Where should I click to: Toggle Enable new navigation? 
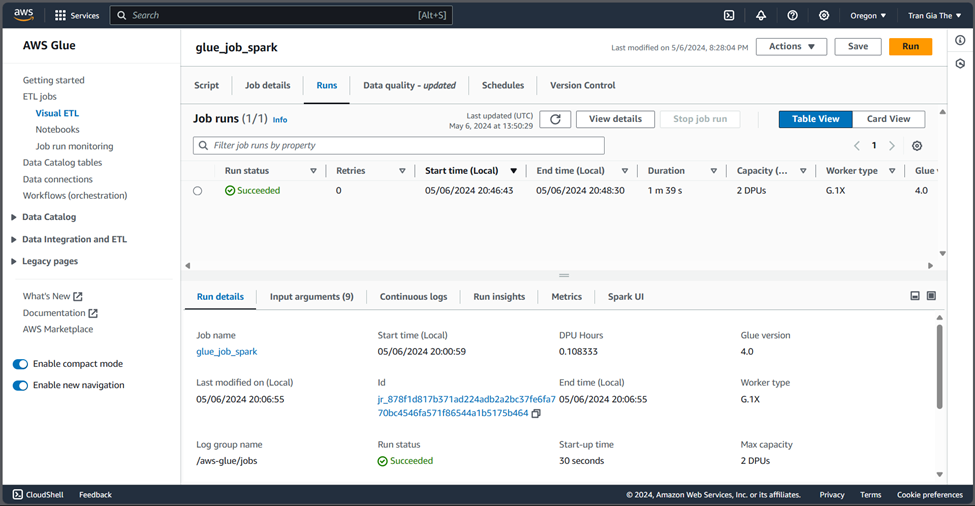tap(21, 385)
